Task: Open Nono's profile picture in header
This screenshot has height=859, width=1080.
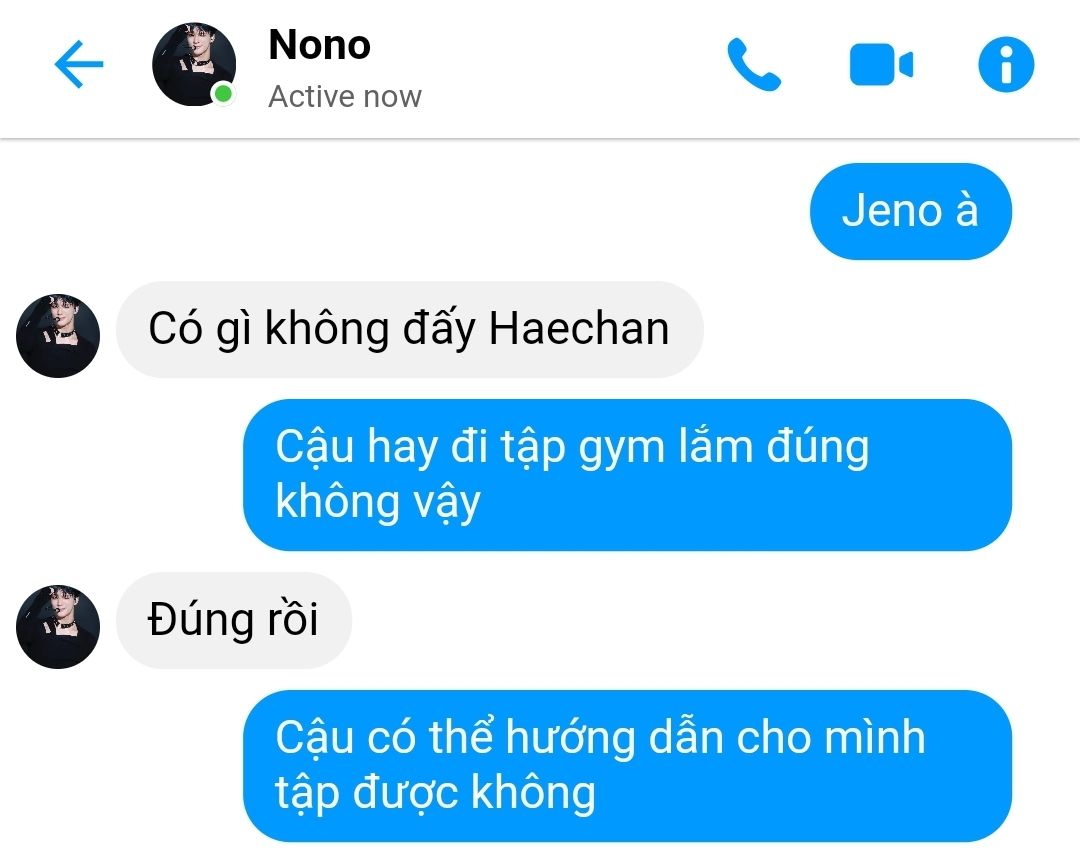Action: tap(194, 64)
